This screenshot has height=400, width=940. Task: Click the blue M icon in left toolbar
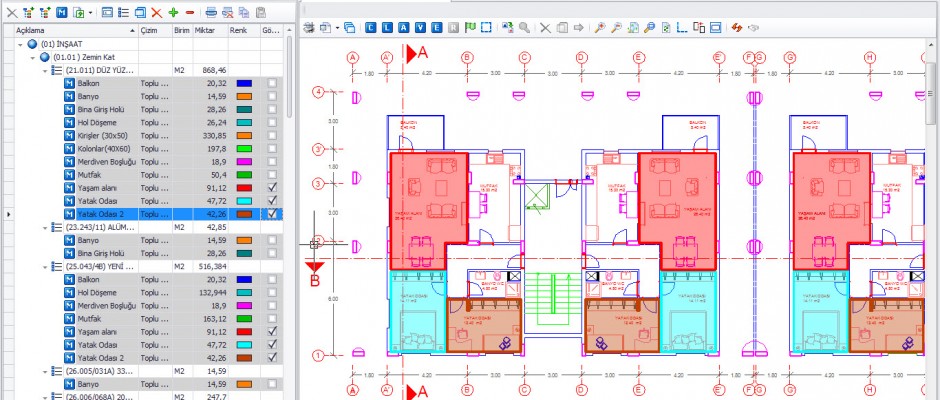coord(61,13)
